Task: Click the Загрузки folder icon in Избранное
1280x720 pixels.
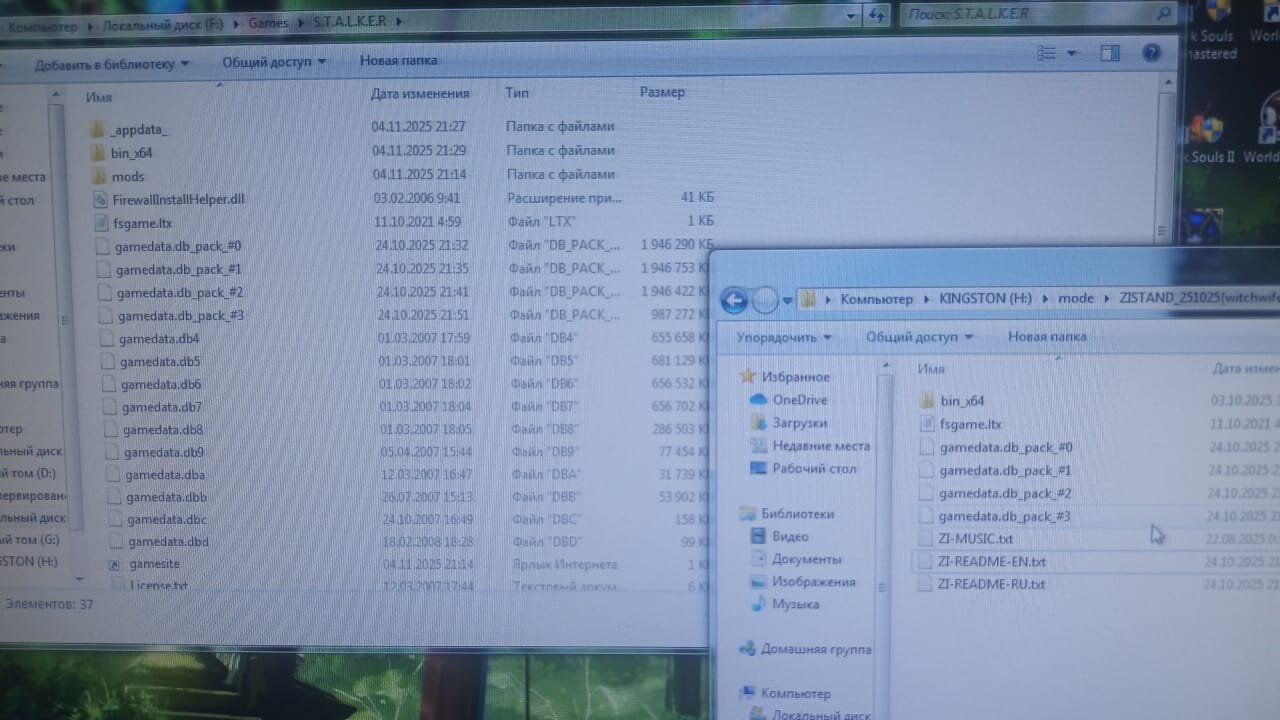Action: [759, 422]
